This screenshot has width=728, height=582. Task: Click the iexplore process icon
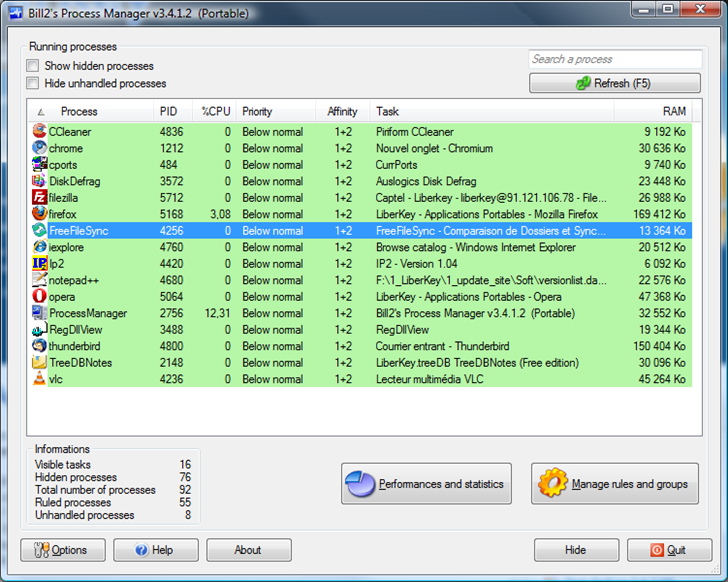[39, 247]
